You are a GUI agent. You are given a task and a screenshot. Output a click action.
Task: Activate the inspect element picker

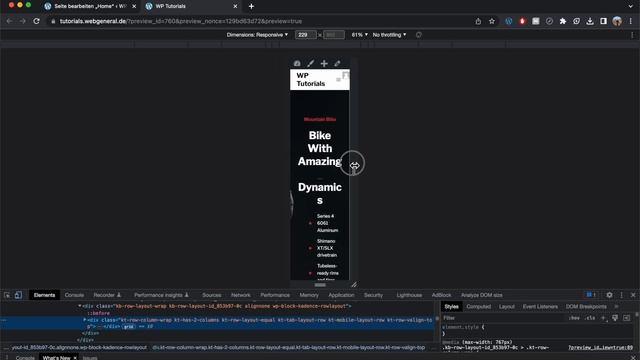[7, 295]
